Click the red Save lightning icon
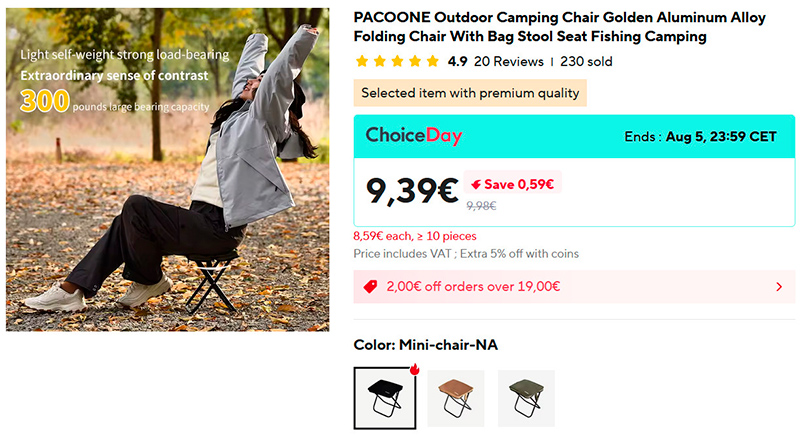Viewport: 800px width, 442px height. pos(475,184)
